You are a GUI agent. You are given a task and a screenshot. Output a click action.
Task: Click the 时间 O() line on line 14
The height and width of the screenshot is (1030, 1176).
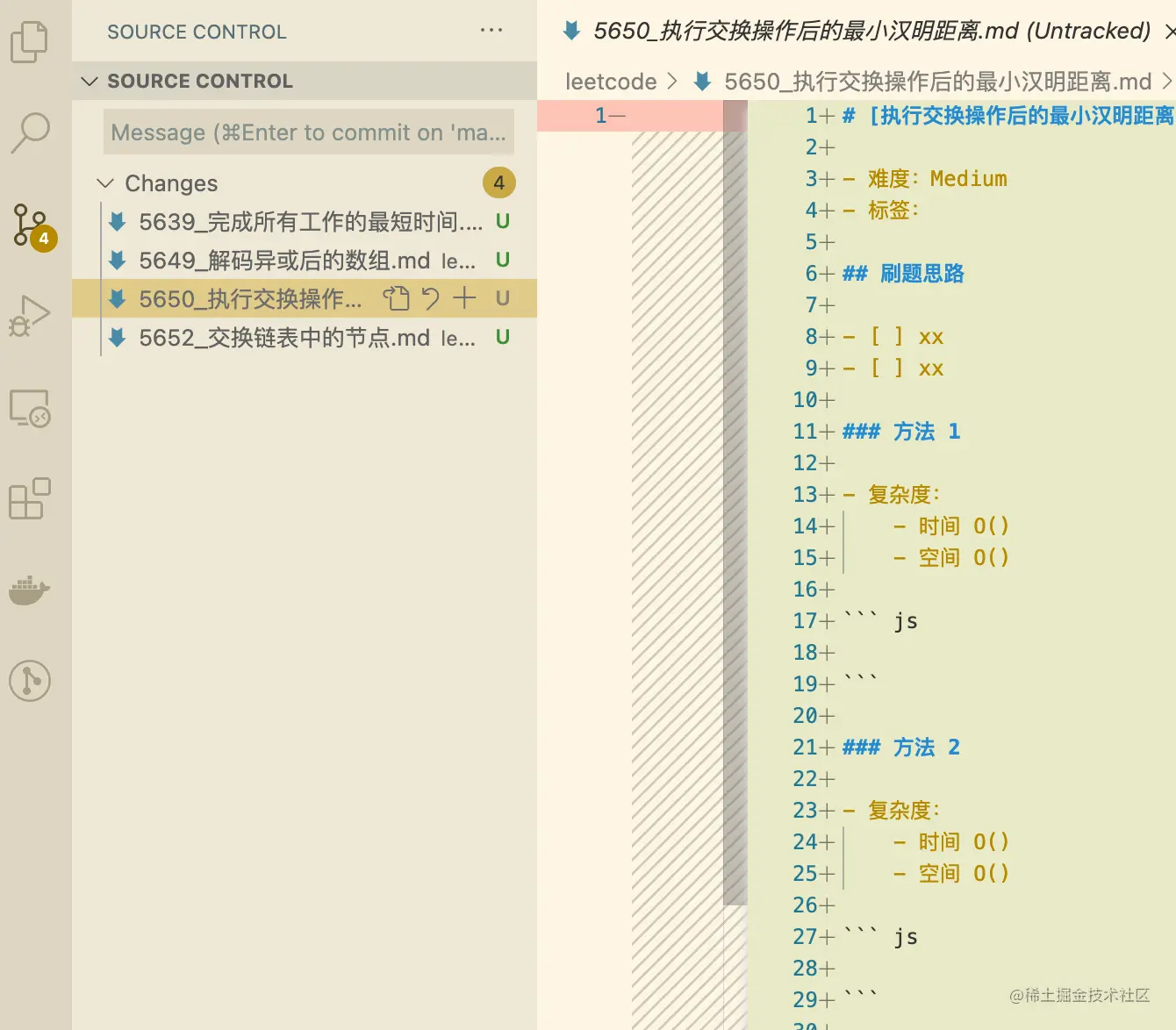click(x=951, y=526)
